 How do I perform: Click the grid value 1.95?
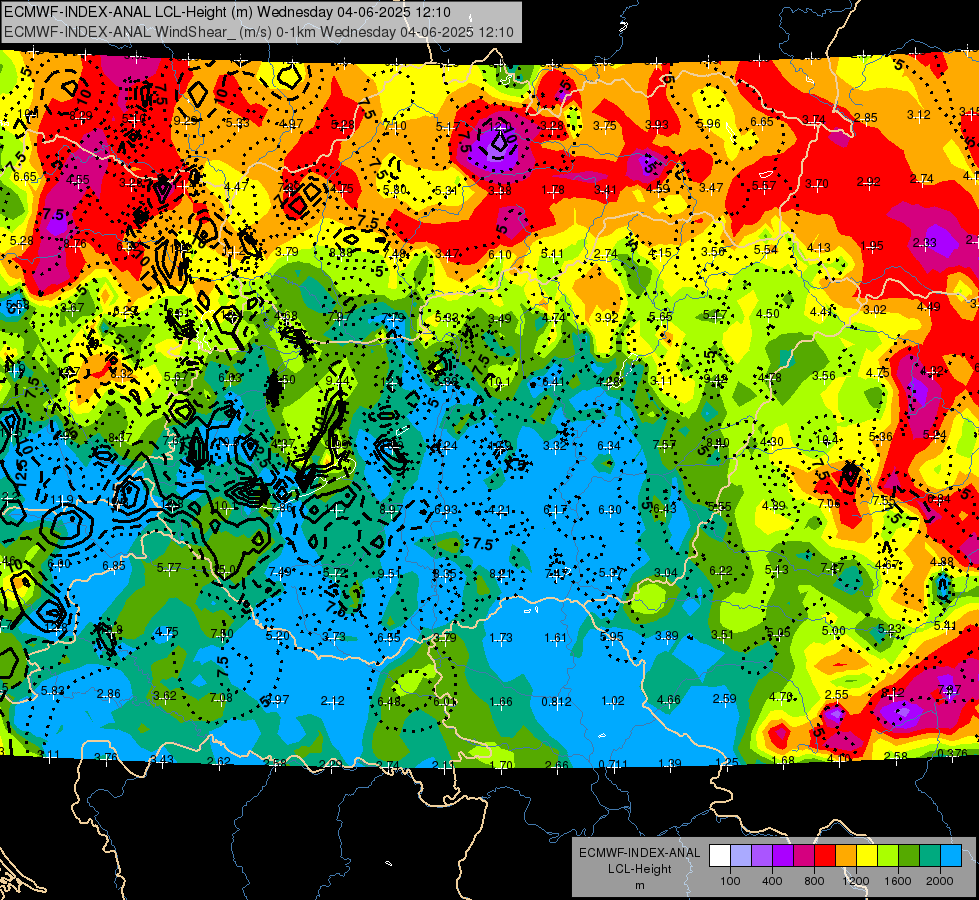[x=872, y=245]
